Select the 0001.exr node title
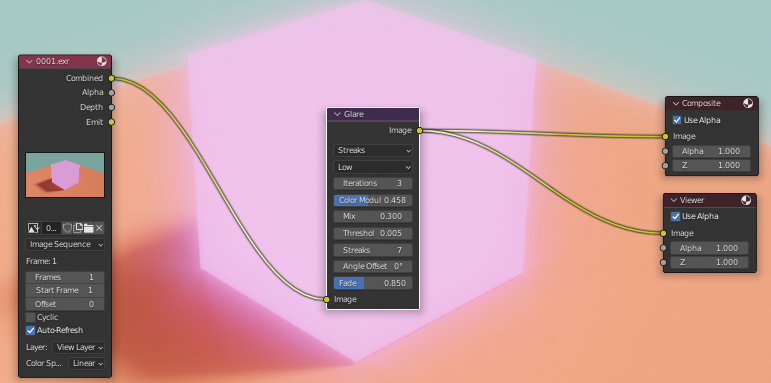 pyautogui.click(x=53, y=62)
